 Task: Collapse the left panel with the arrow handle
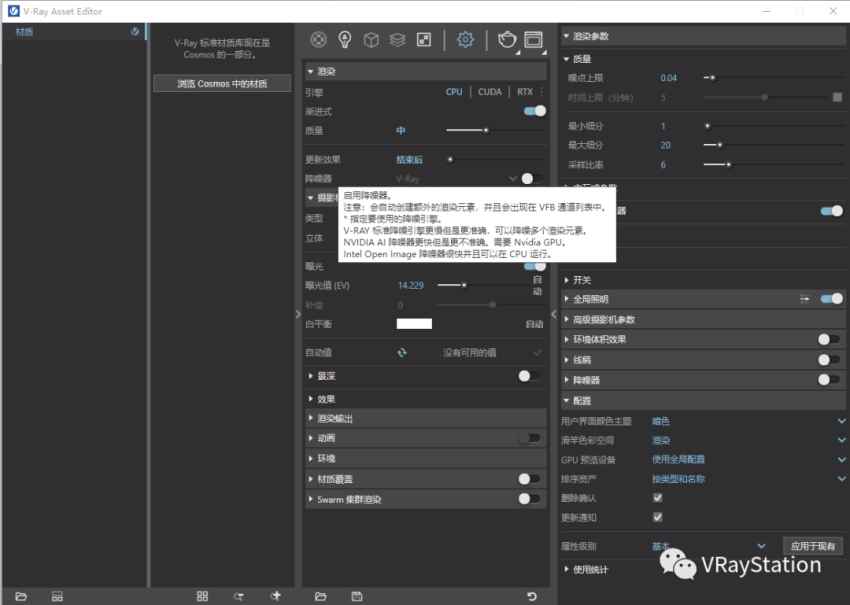pos(298,314)
